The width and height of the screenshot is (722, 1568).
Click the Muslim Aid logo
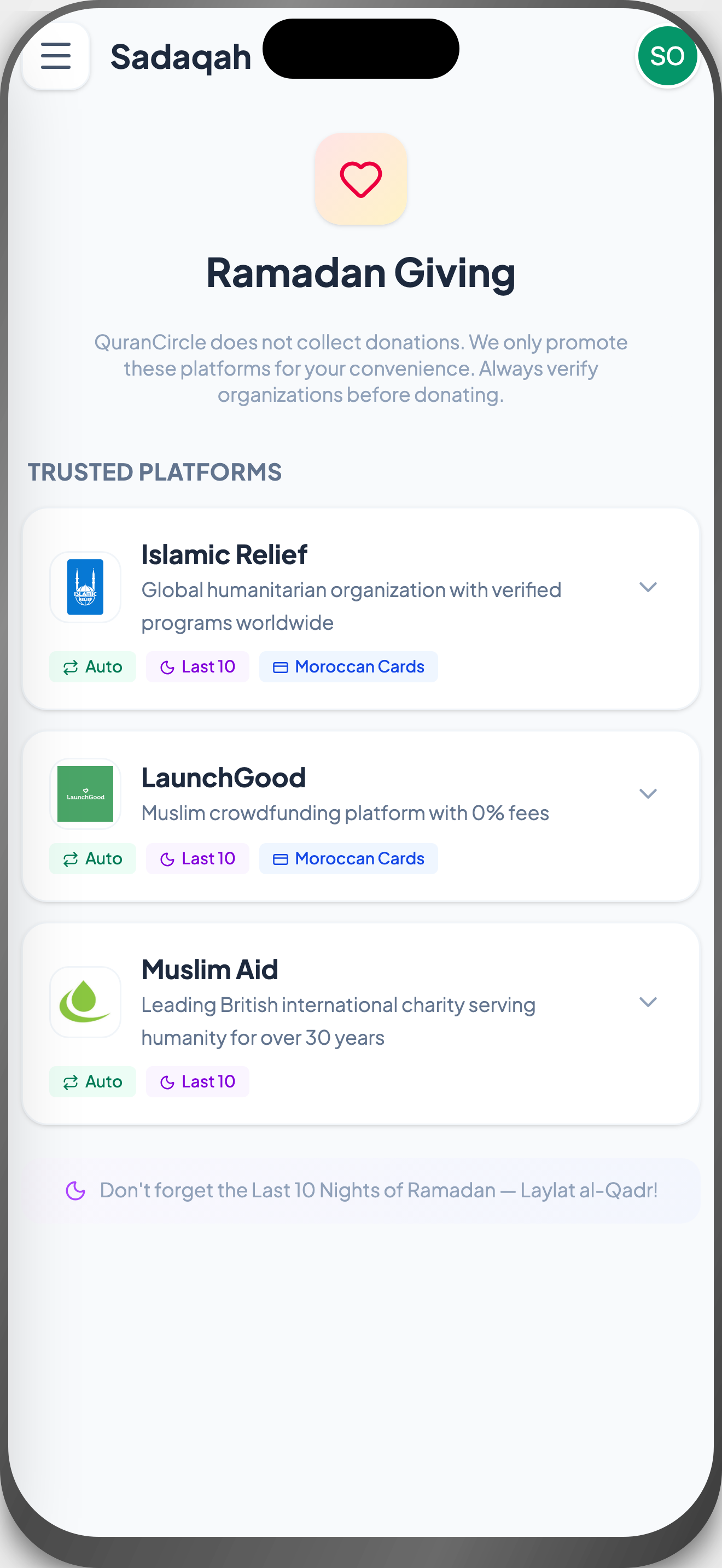point(85,1001)
